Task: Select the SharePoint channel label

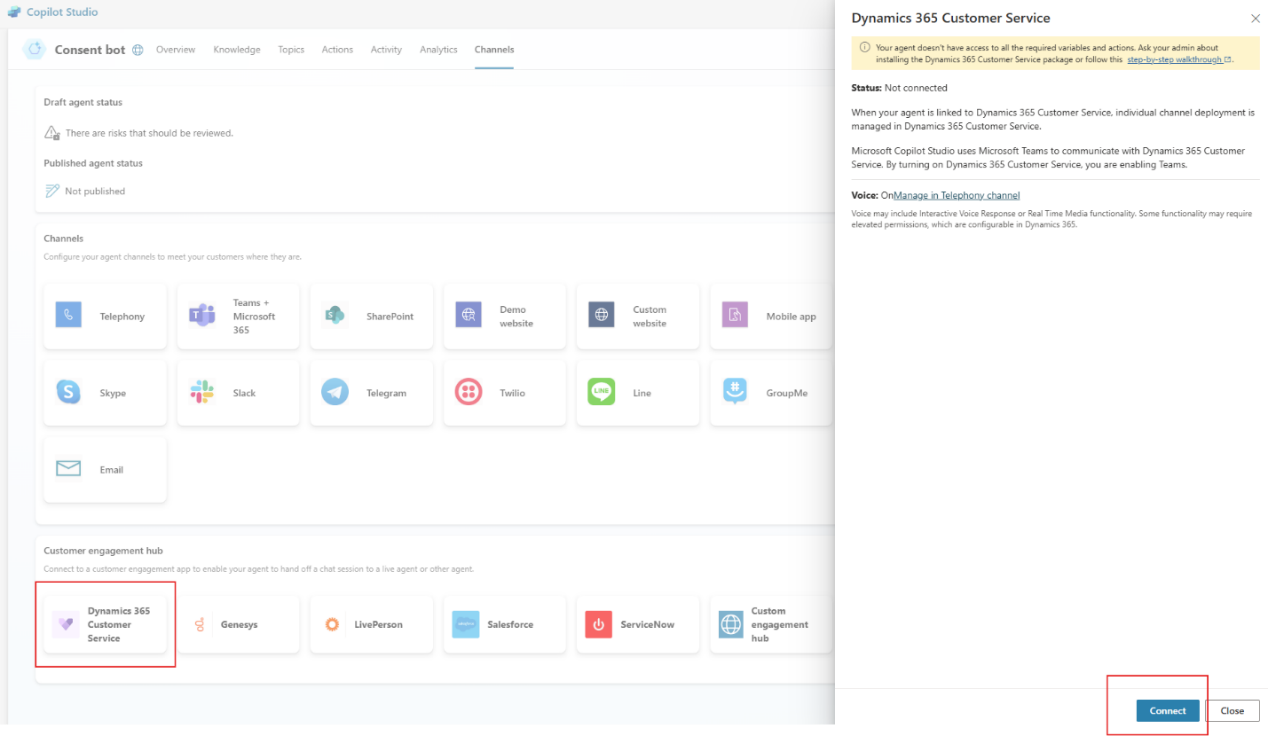Action: pos(390,317)
